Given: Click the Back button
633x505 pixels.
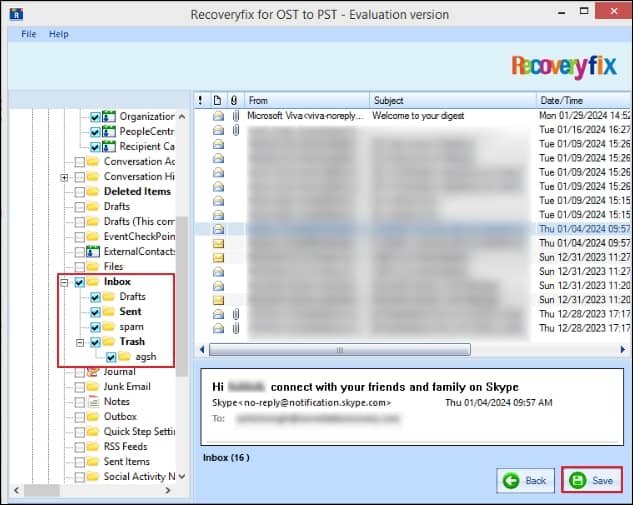Looking at the screenshot, I should click(x=525, y=480).
